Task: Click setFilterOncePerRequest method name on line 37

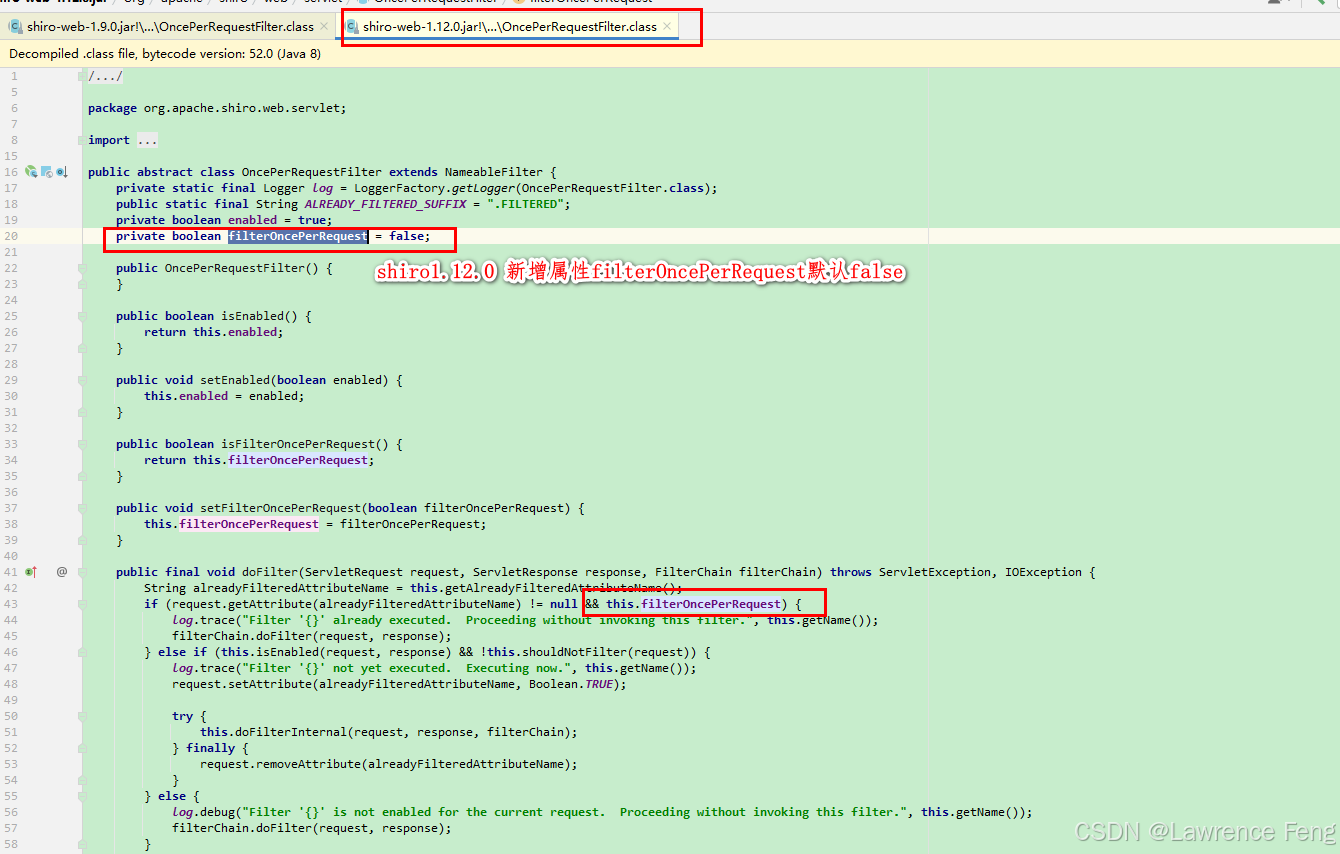Action: 284,508
